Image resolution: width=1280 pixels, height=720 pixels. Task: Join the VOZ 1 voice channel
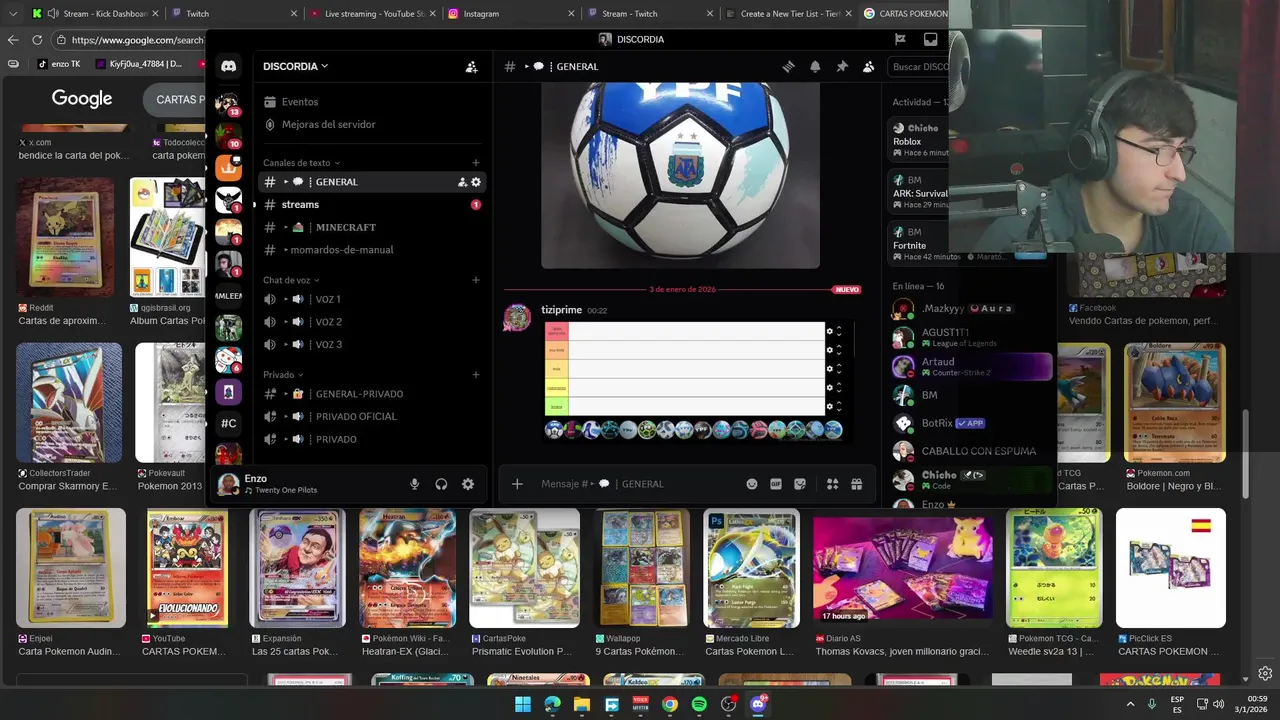tap(370, 299)
